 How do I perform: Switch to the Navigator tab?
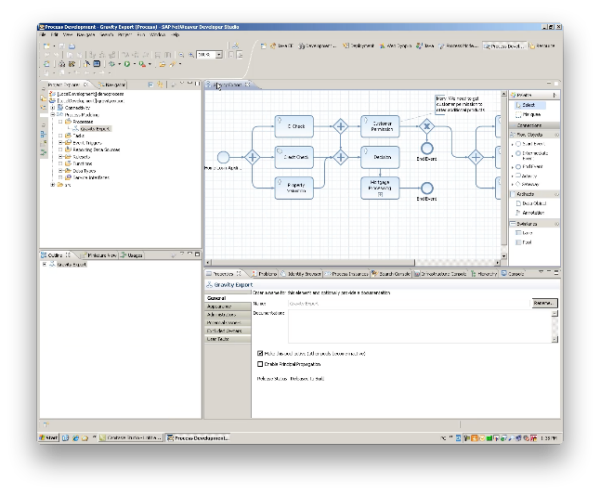click(112, 85)
